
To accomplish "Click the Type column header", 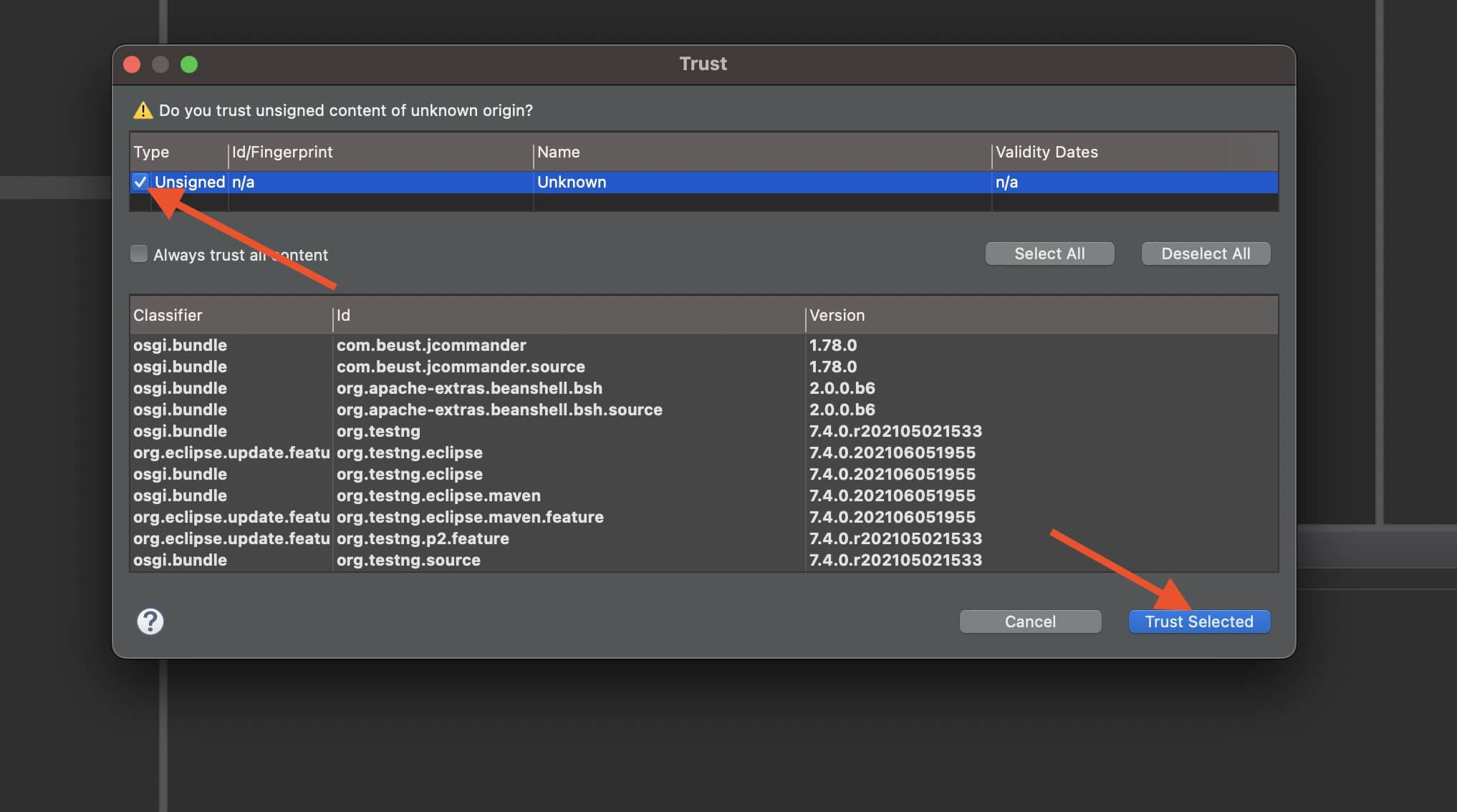I will (151, 152).
